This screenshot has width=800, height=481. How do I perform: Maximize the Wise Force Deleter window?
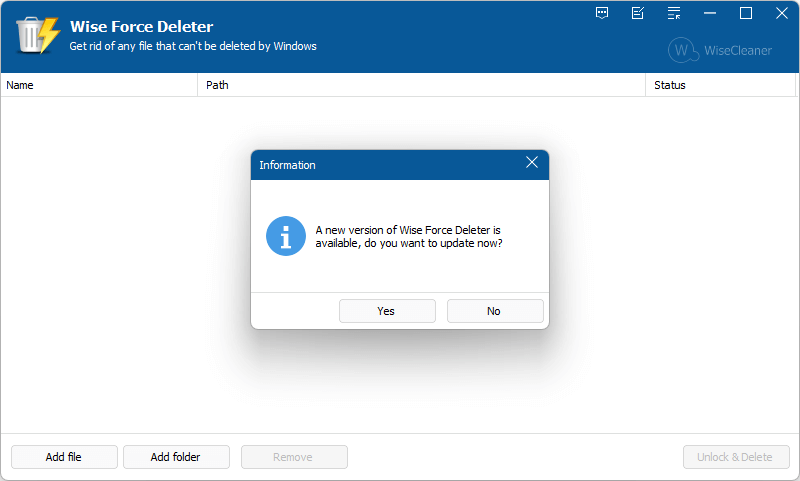coord(746,13)
